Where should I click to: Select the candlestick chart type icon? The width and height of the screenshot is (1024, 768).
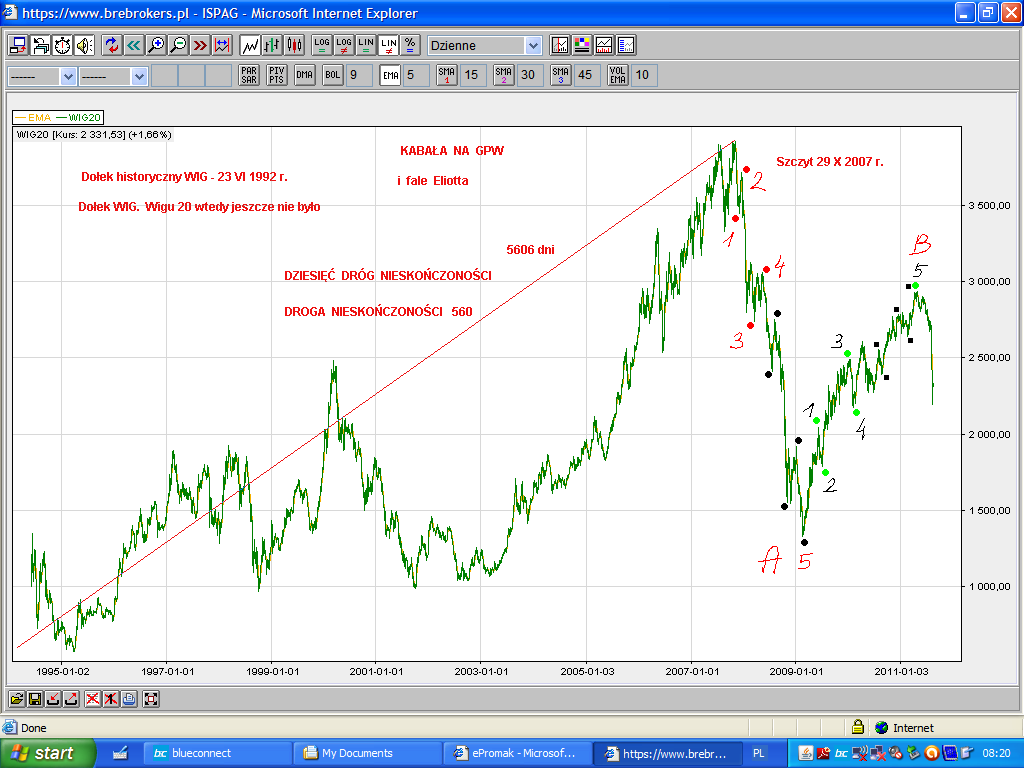click(x=295, y=45)
